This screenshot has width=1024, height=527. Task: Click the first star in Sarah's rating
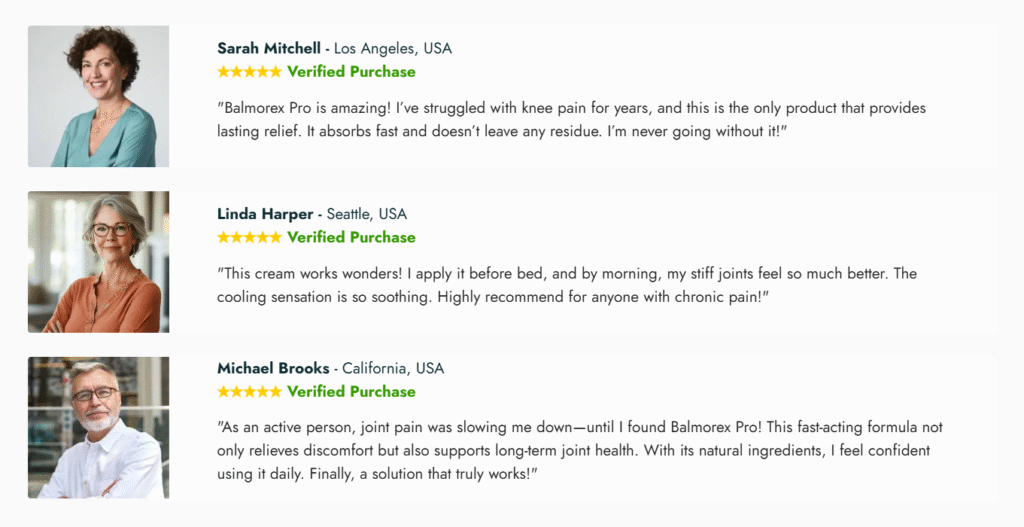(224, 72)
